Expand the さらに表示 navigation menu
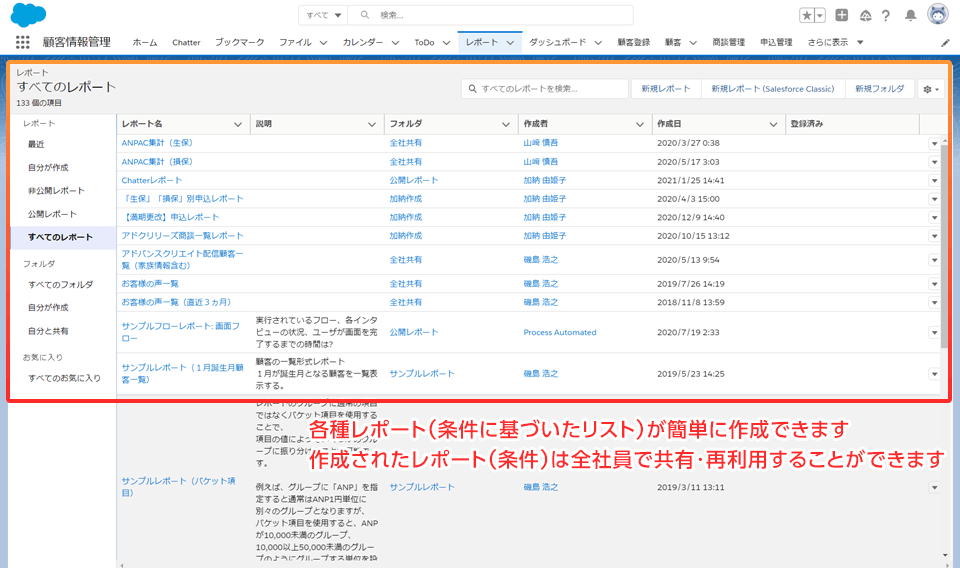Image resolution: width=960 pixels, height=568 pixels. [x=837, y=43]
